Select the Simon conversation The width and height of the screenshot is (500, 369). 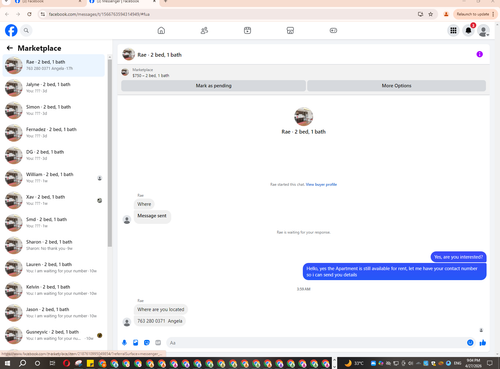(54, 110)
